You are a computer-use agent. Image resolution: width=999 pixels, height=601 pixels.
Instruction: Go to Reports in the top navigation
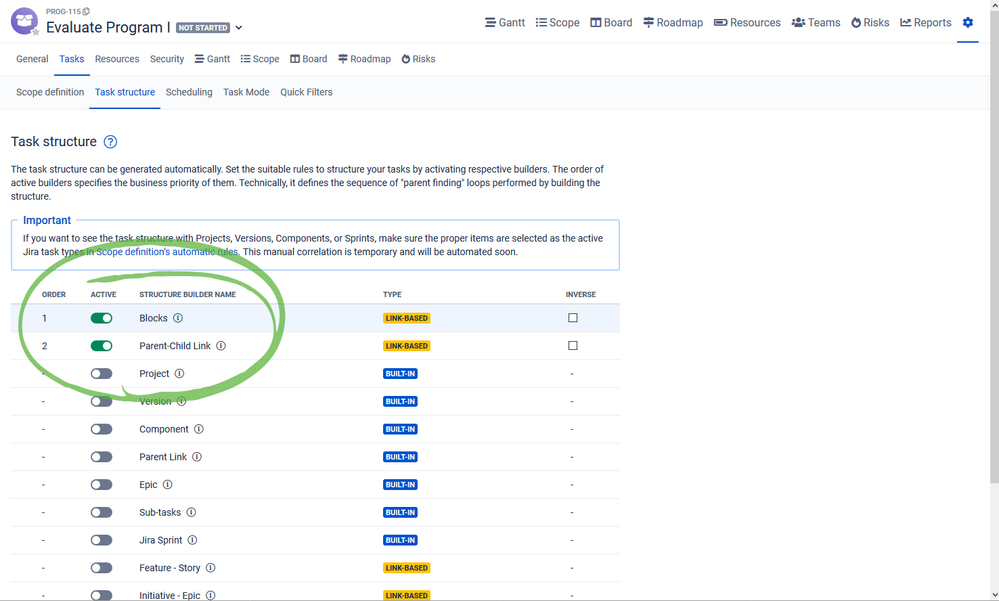[925, 22]
